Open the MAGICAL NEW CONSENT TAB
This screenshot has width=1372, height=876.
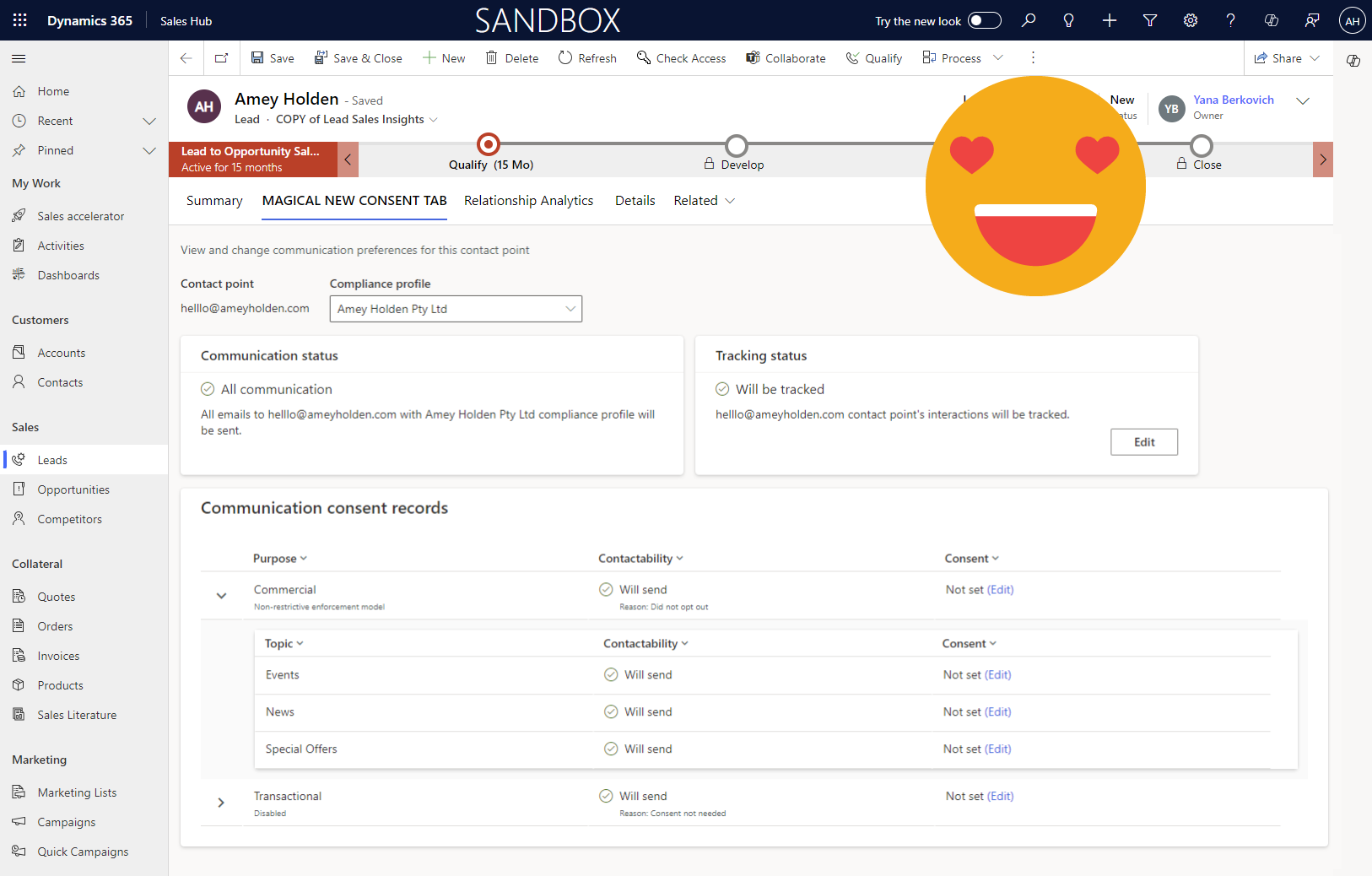[x=354, y=200]
